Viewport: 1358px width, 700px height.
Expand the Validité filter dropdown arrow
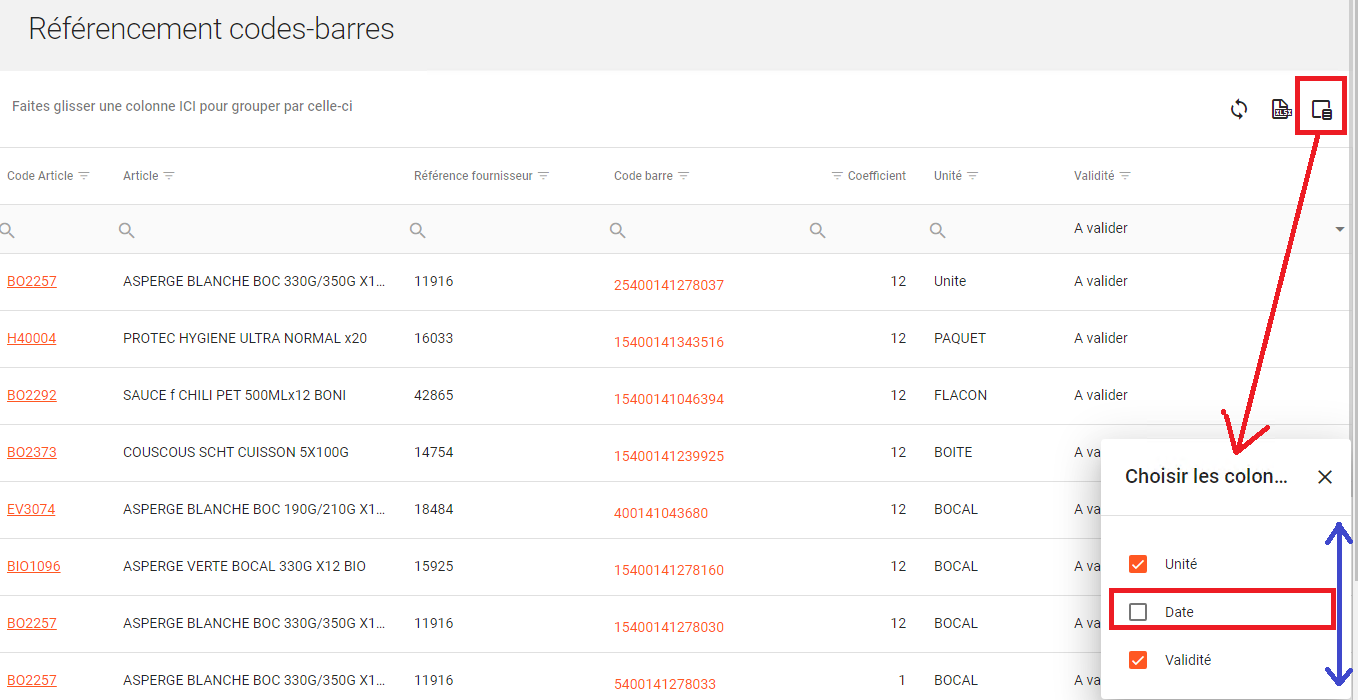pos(1339,230)
